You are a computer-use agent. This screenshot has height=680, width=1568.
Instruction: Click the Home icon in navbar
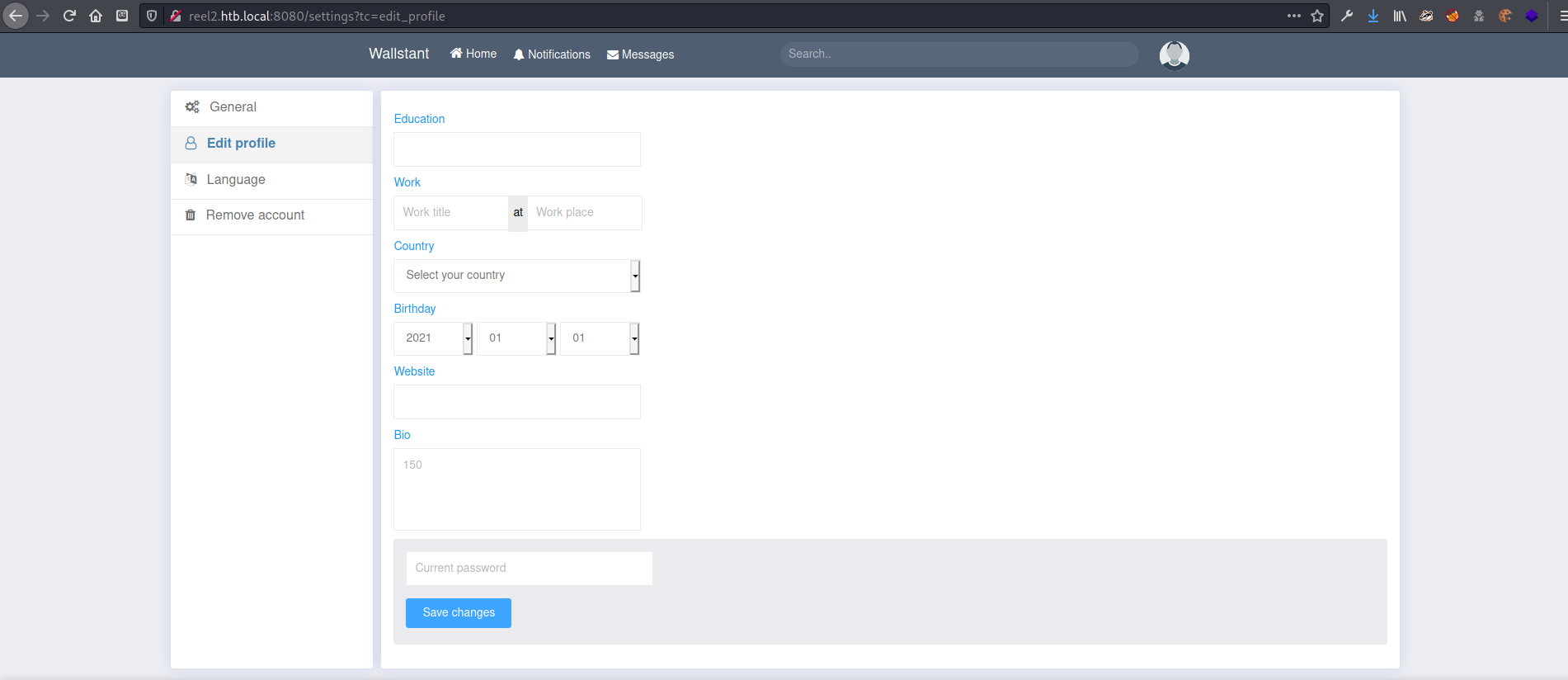[456, 54]
